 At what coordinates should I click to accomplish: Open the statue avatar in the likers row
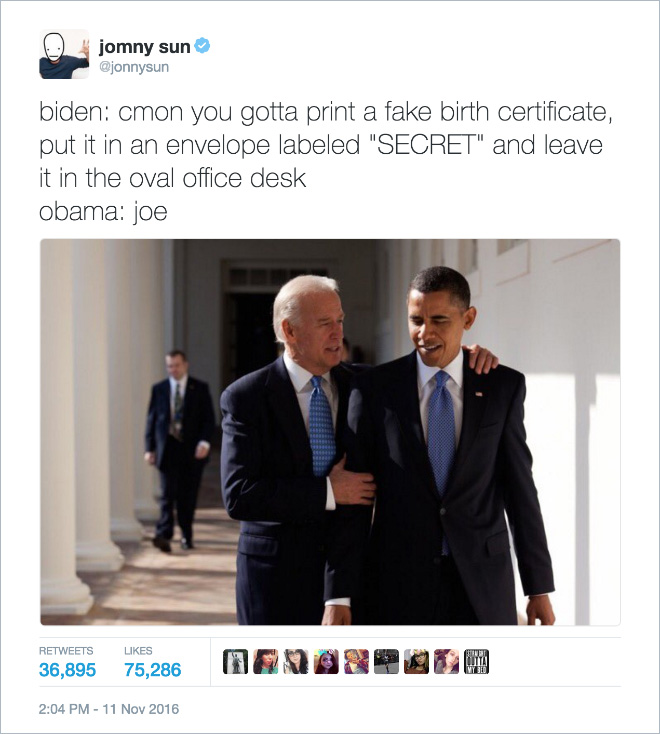click(x=235, y=661)
